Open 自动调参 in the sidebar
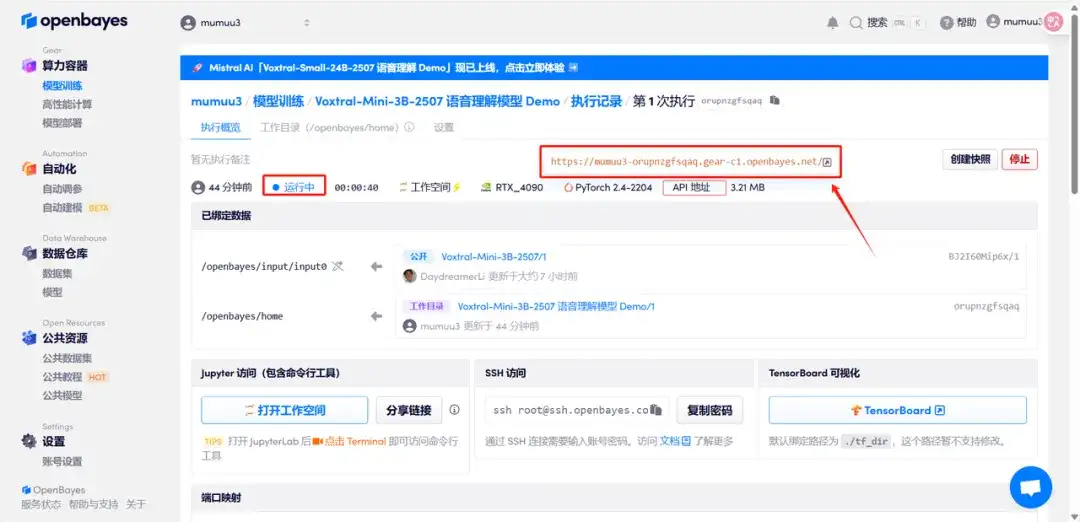This screenshot has width=1080, height=522. pyautogui.click(x=63, y=189)
